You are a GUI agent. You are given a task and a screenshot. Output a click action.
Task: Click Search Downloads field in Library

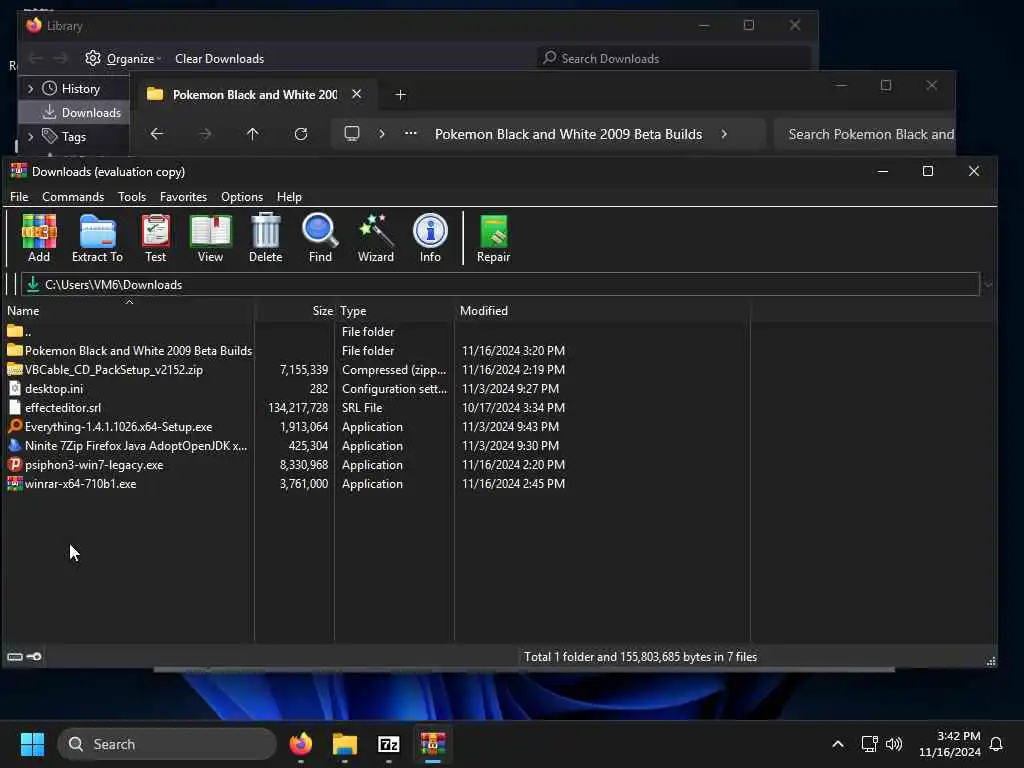coord(674,58)
